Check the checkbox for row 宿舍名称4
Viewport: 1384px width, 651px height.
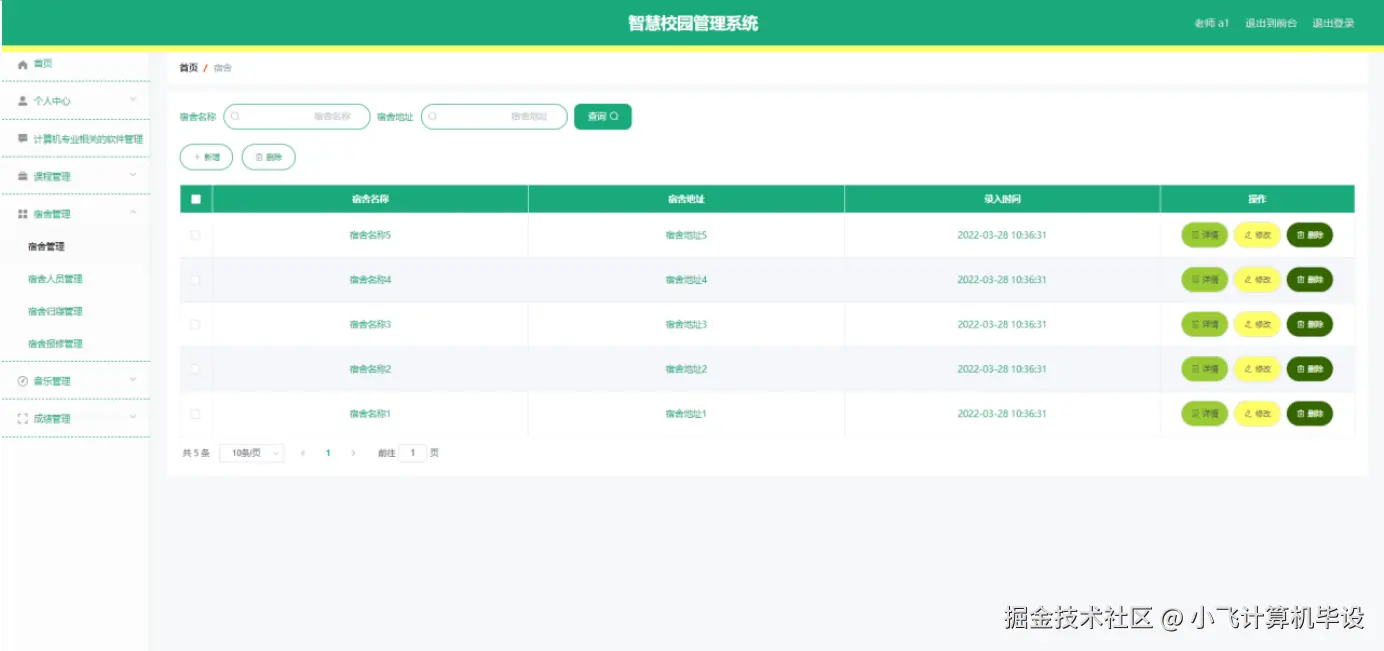click(195, 280)
